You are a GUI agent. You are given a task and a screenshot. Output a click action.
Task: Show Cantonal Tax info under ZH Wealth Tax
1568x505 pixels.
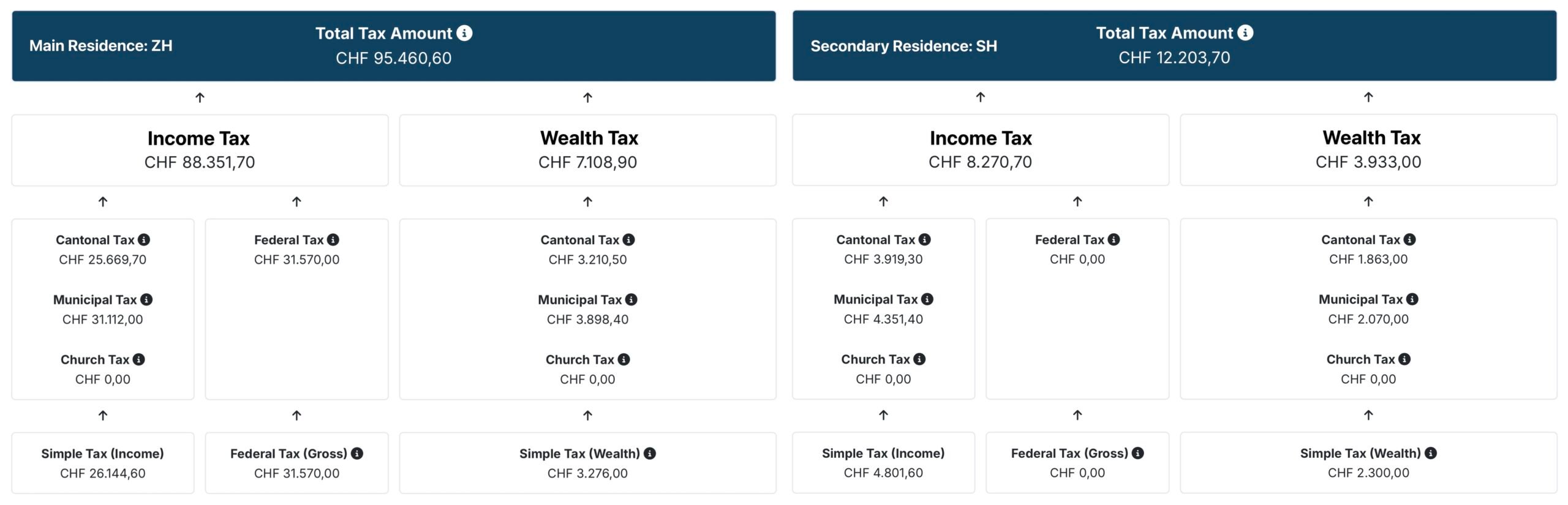point(629,240)
